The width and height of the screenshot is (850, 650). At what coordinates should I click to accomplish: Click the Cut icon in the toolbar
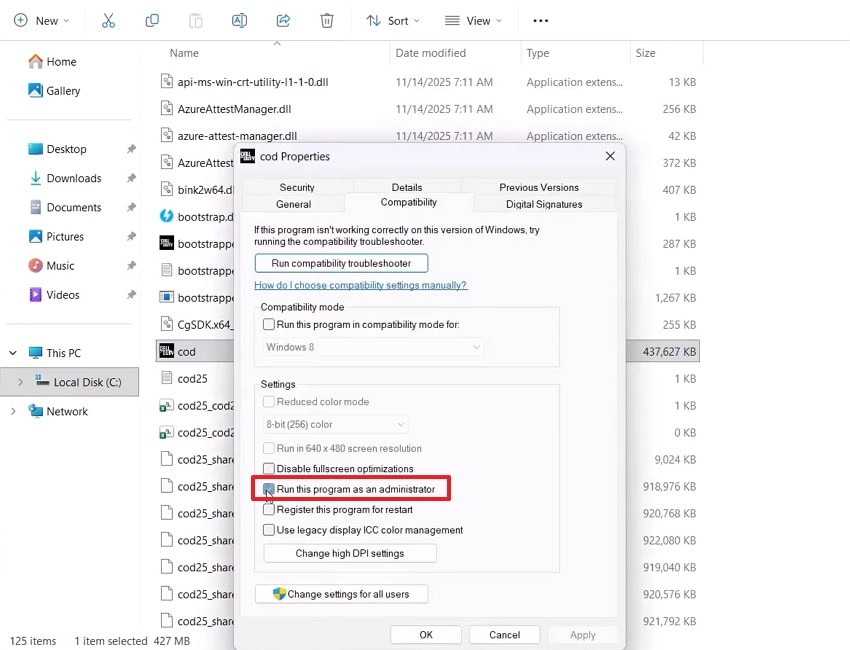(x=108, y=20)
